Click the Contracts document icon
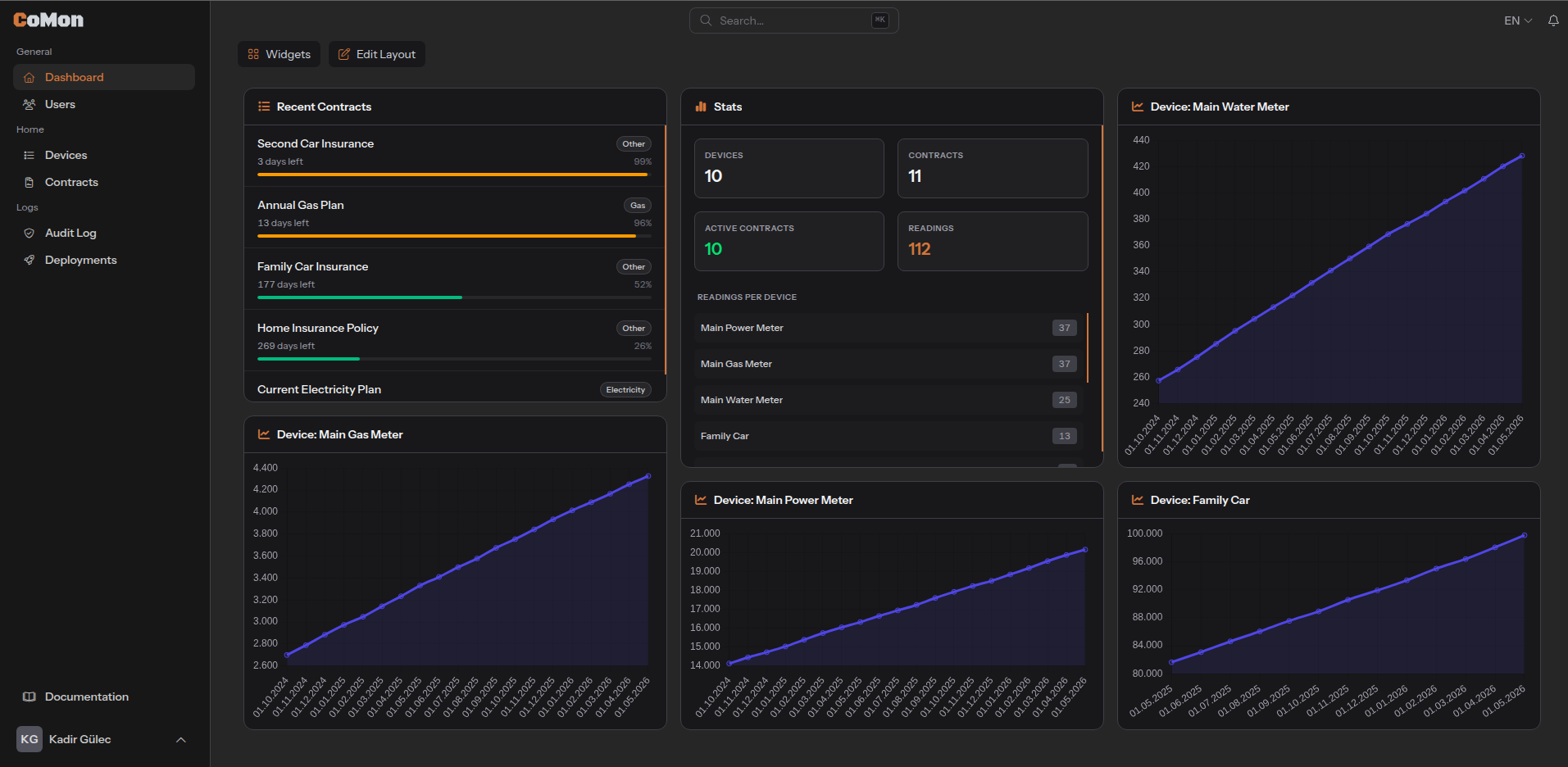 [30, 182]
